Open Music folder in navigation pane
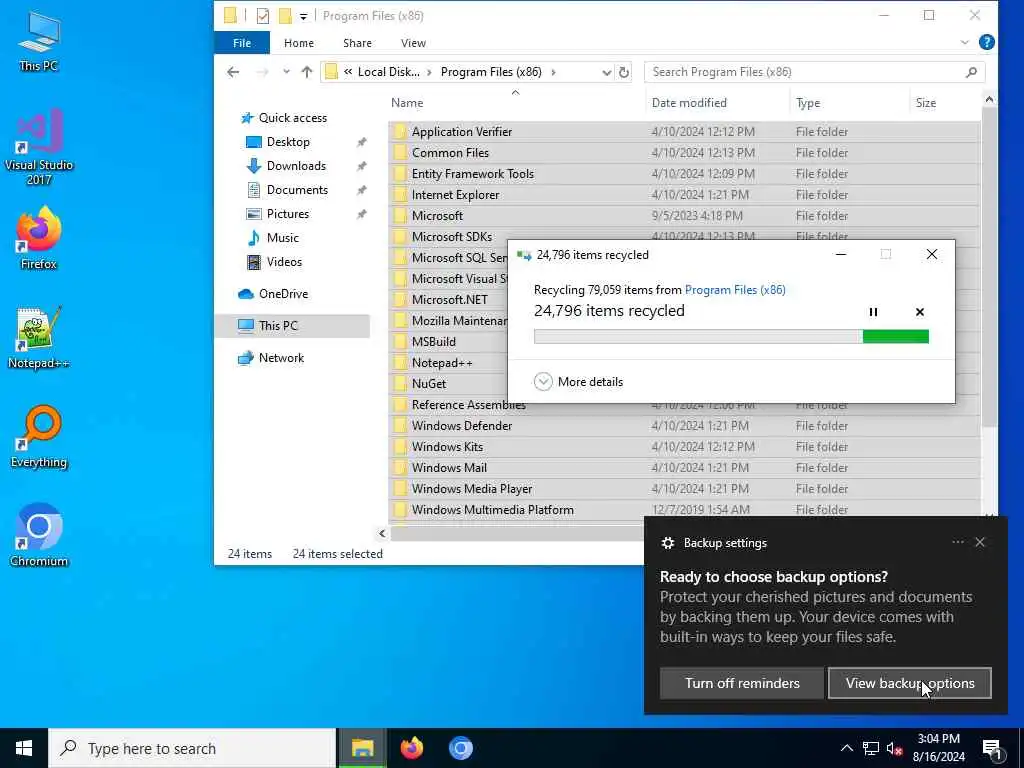The height and width of the screenshot is (768, 1024). pos(282,238)
